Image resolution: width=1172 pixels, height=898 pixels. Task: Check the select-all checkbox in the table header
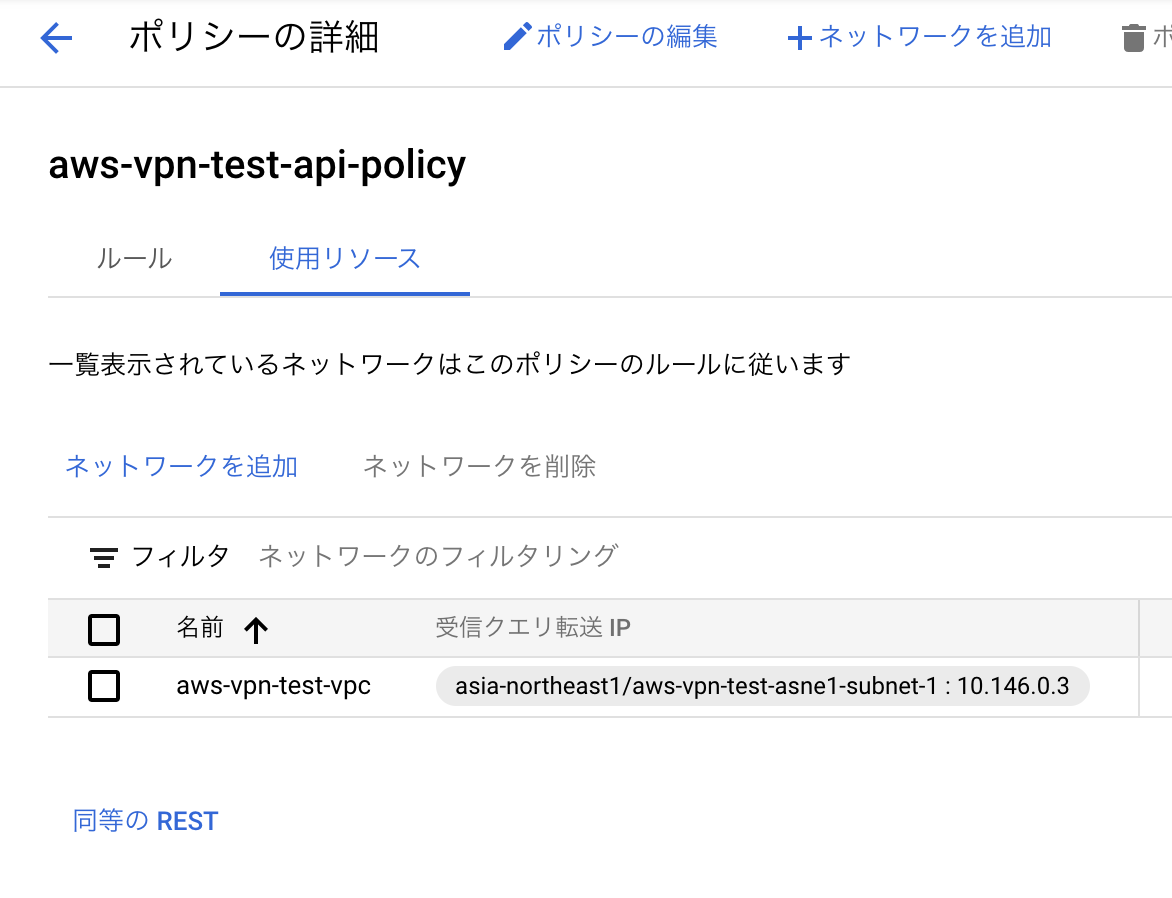(x=104, y=630)
